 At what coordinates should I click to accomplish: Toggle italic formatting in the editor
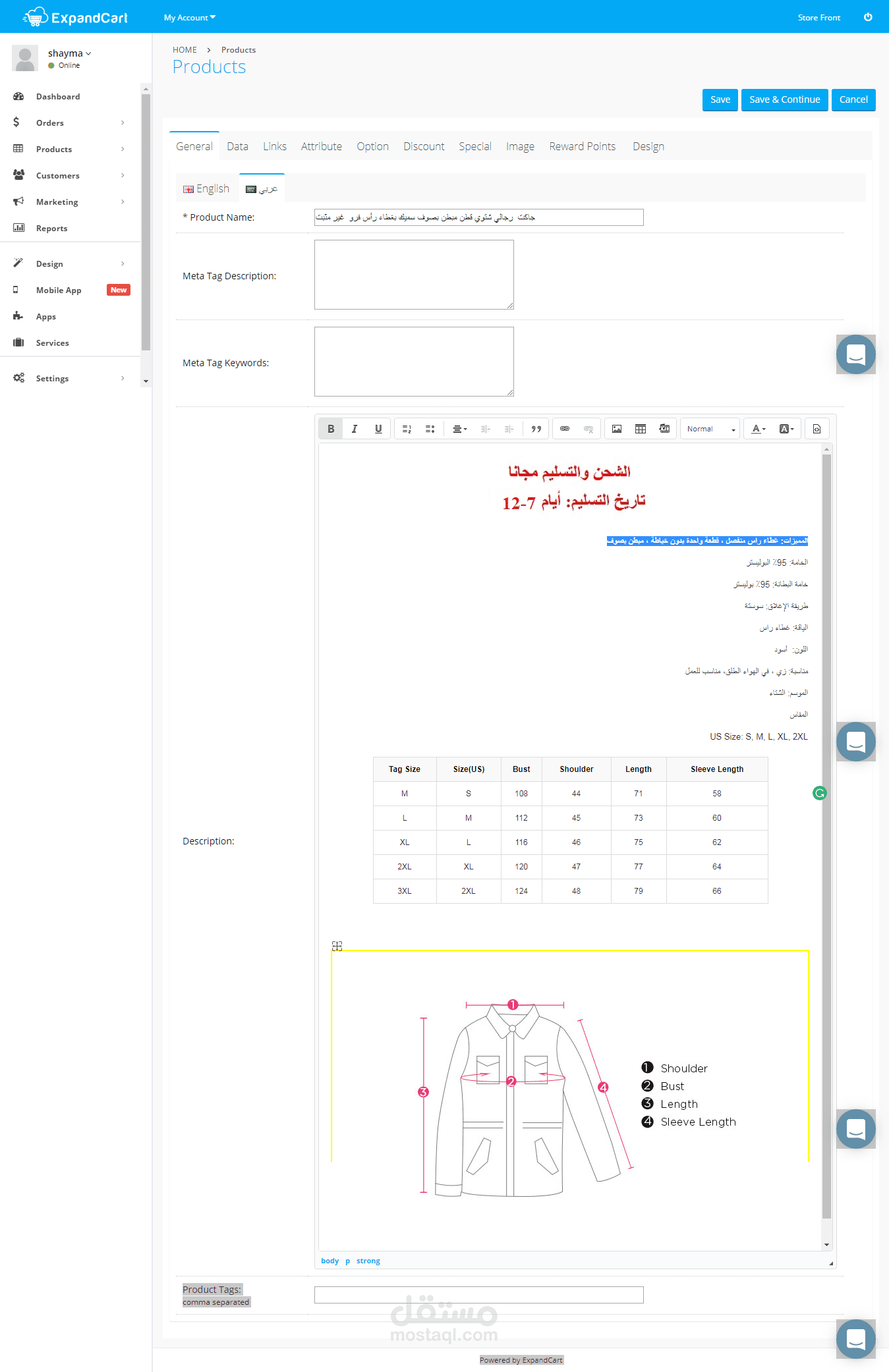[x=355, y=429]
